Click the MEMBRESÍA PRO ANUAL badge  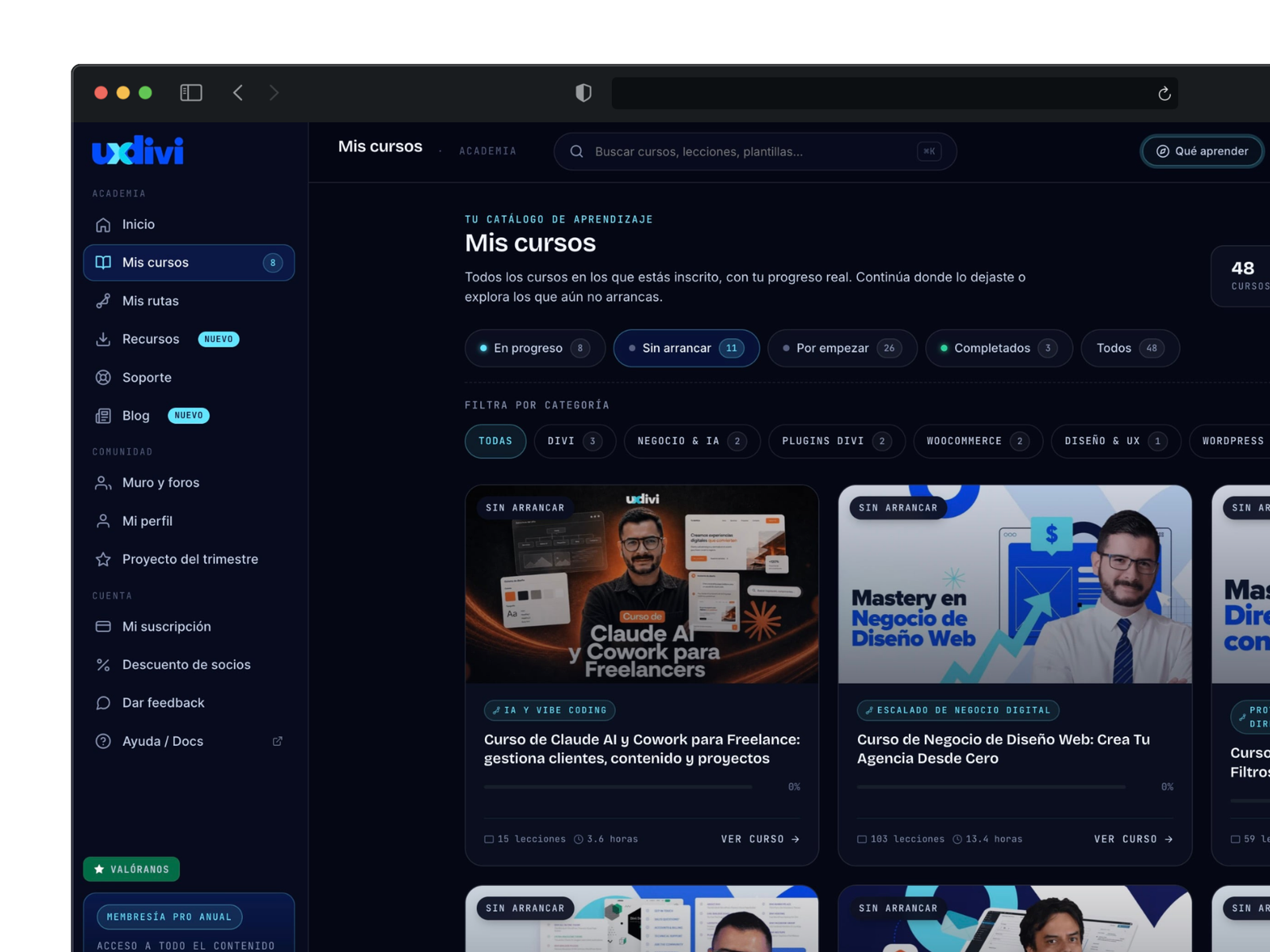click(x=170, y=917)
